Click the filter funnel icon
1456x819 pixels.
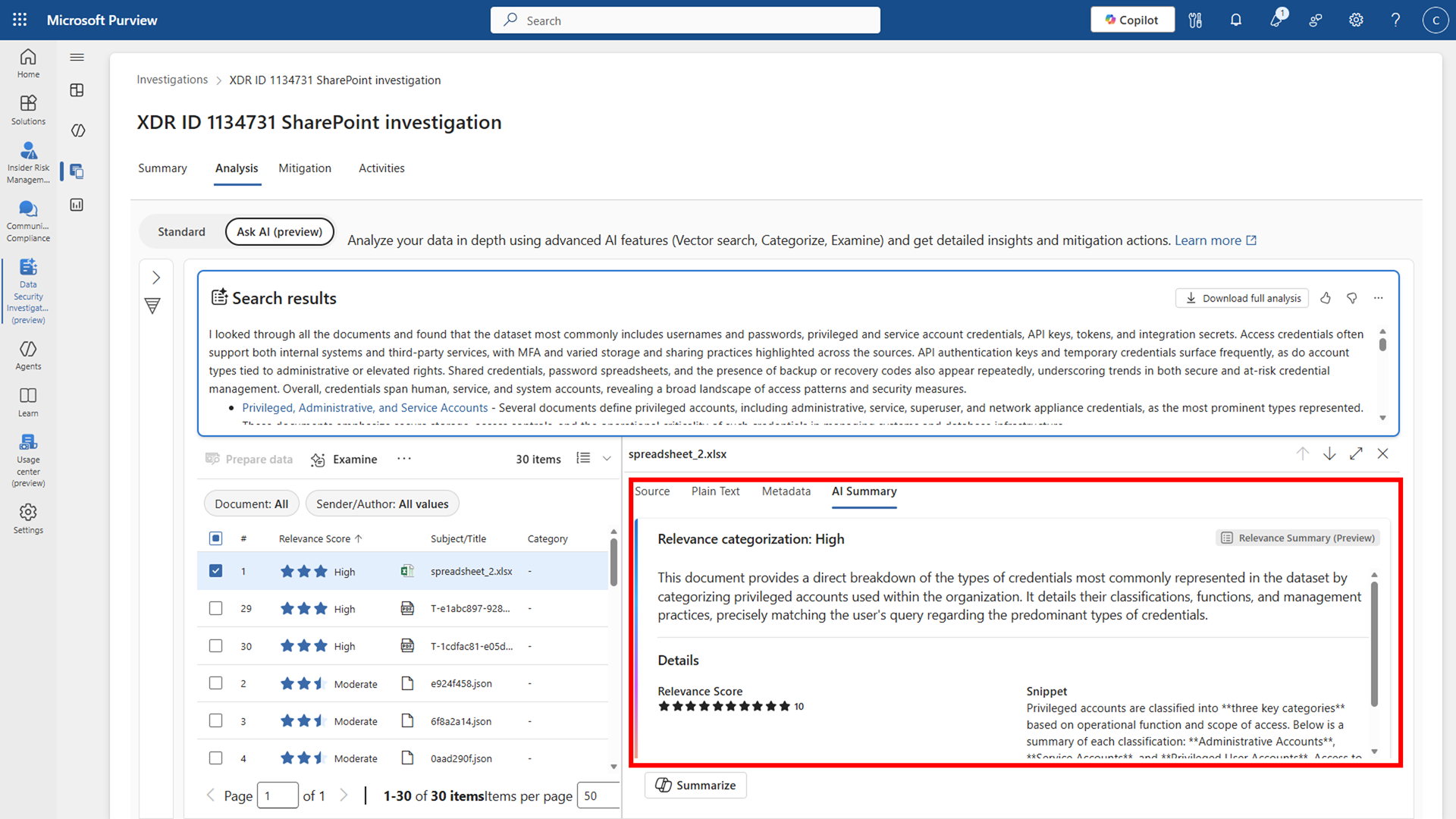(152, 306)
